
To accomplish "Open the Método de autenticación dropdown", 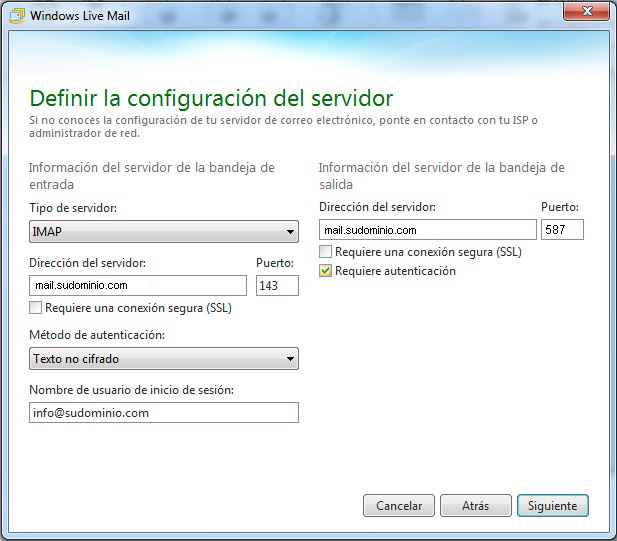I will click(164, 358).
